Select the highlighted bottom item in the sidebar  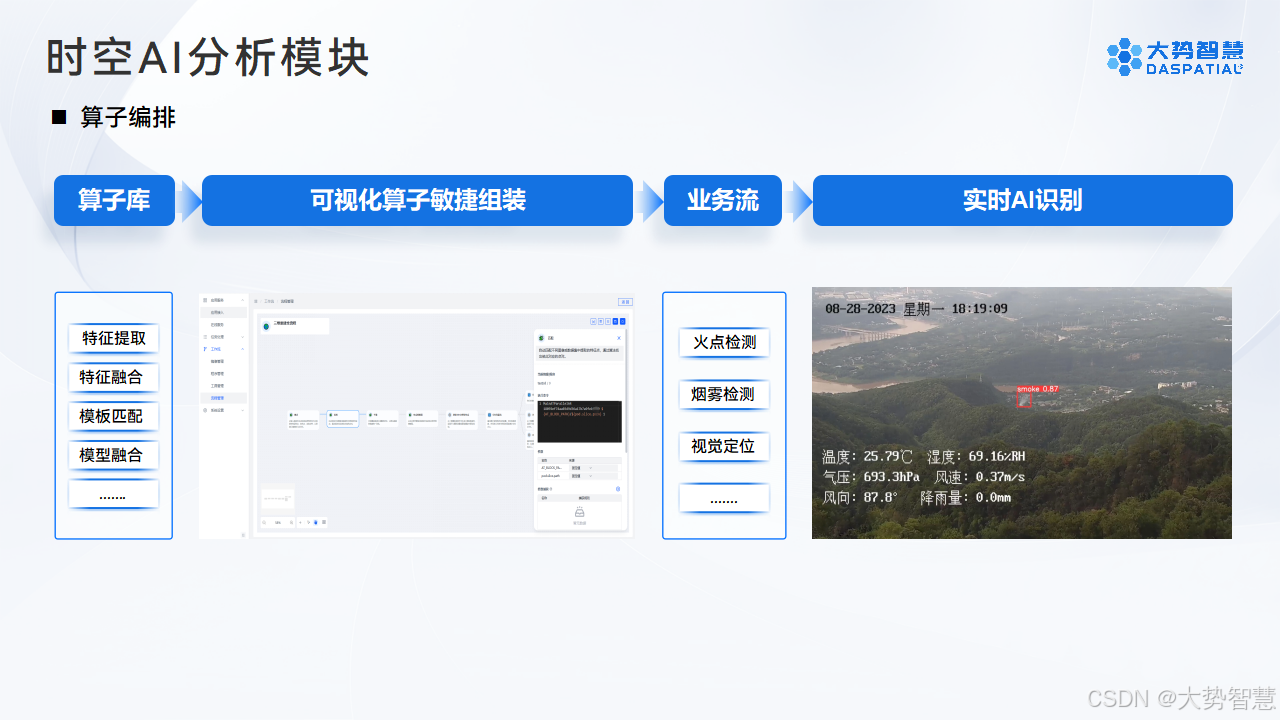tap(223, 398)
